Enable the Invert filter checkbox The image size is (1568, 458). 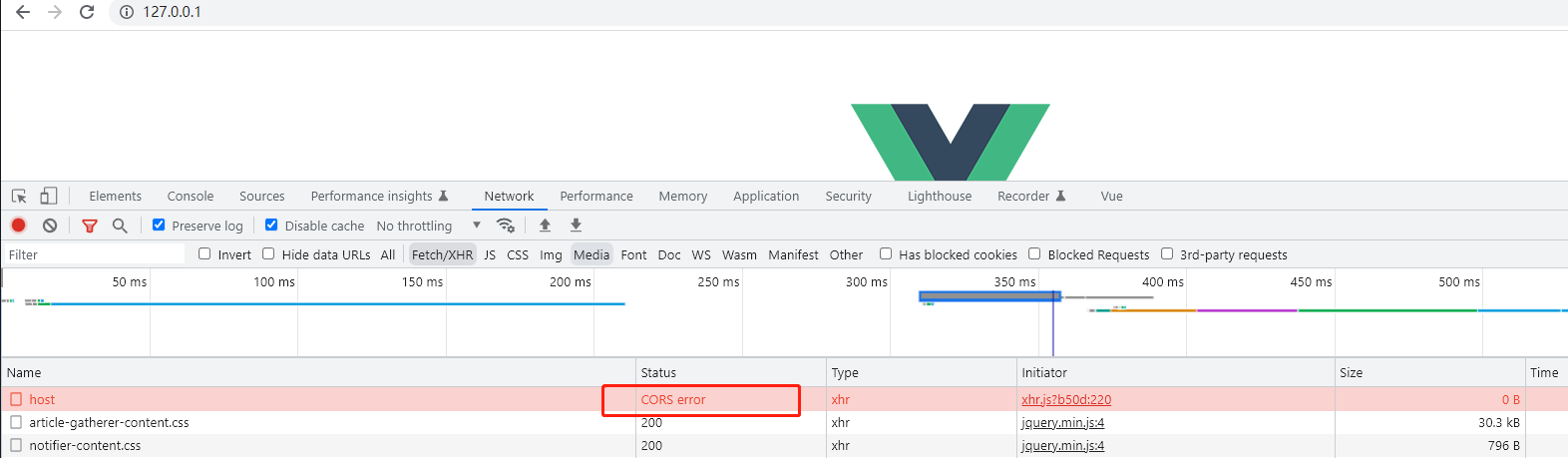coord(204,253)
